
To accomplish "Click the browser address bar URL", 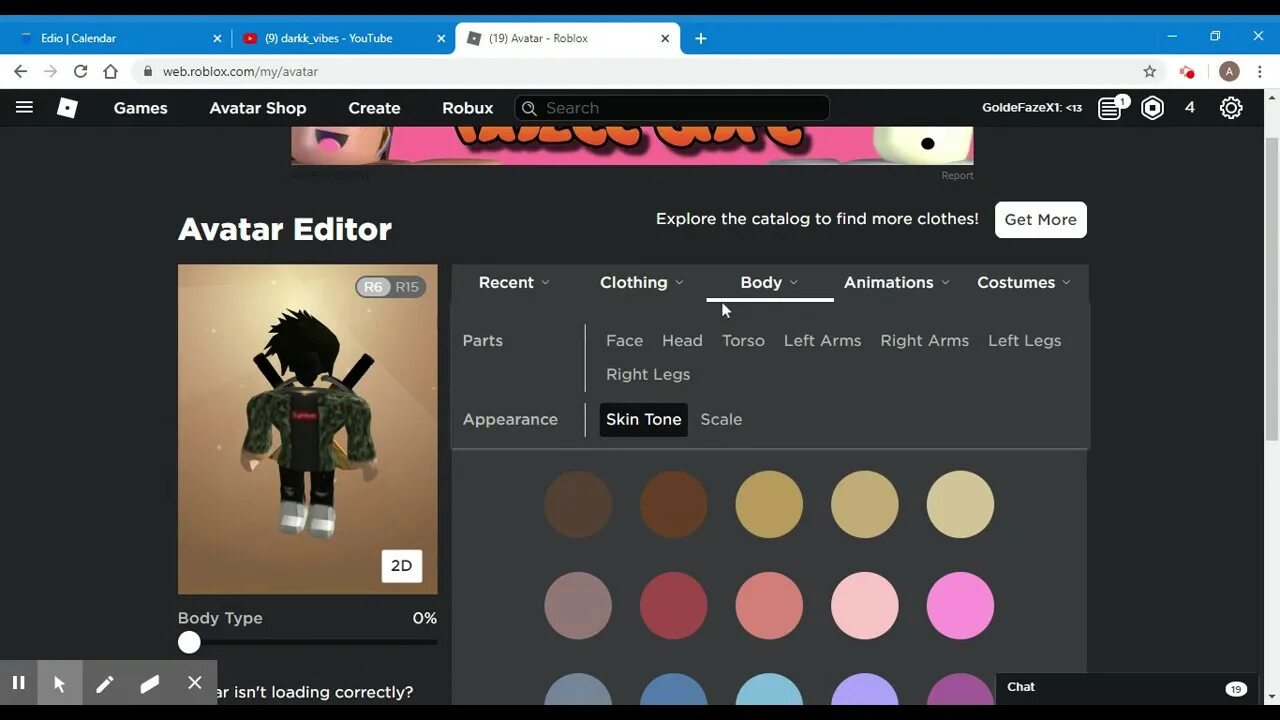I will pyautogui.click(x=240, y=71).
